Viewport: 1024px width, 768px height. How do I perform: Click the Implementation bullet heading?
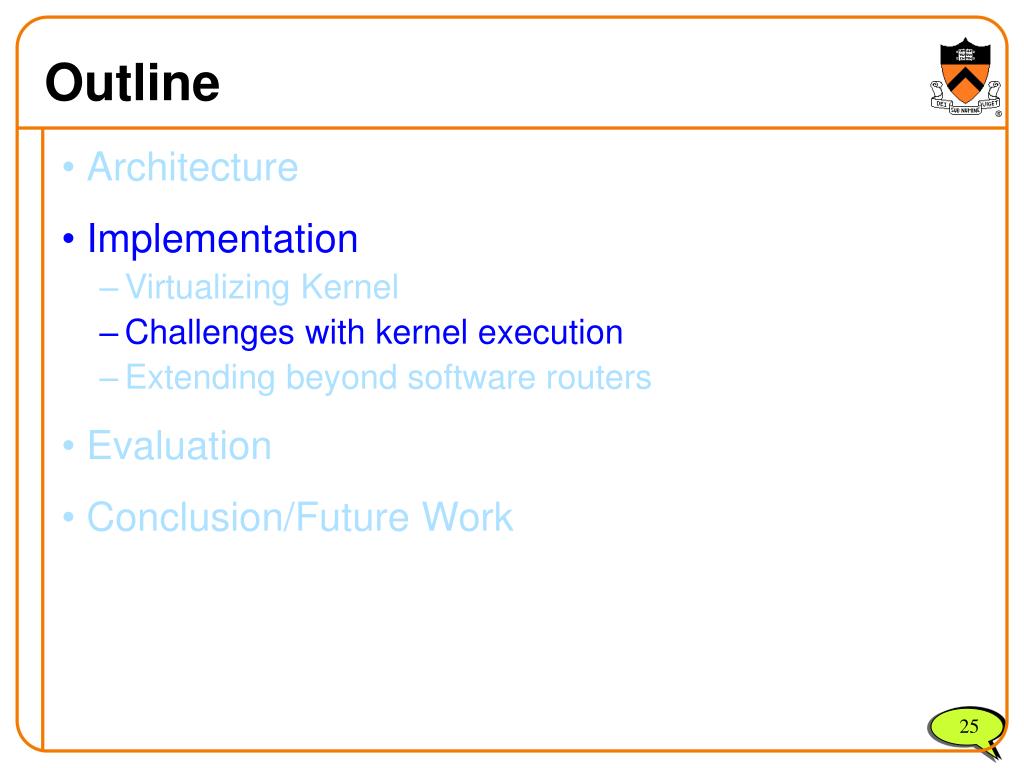223,239
